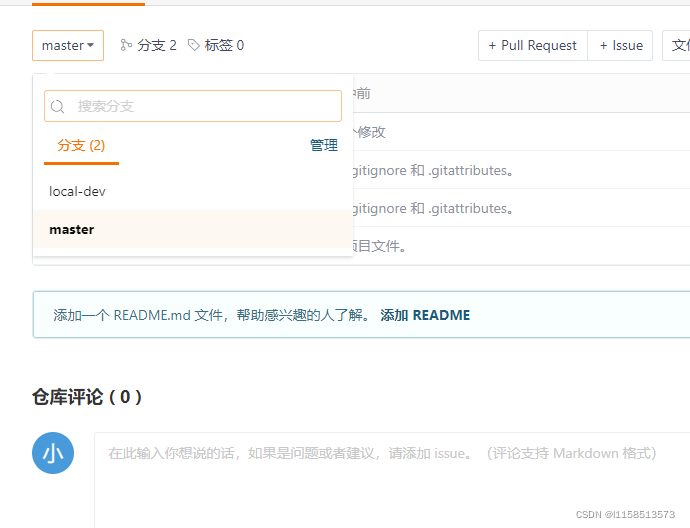The image size is (690, 528).
Task: Open the commit message ending in 修改
Action: pyautogui.click(x=368, y=132)
